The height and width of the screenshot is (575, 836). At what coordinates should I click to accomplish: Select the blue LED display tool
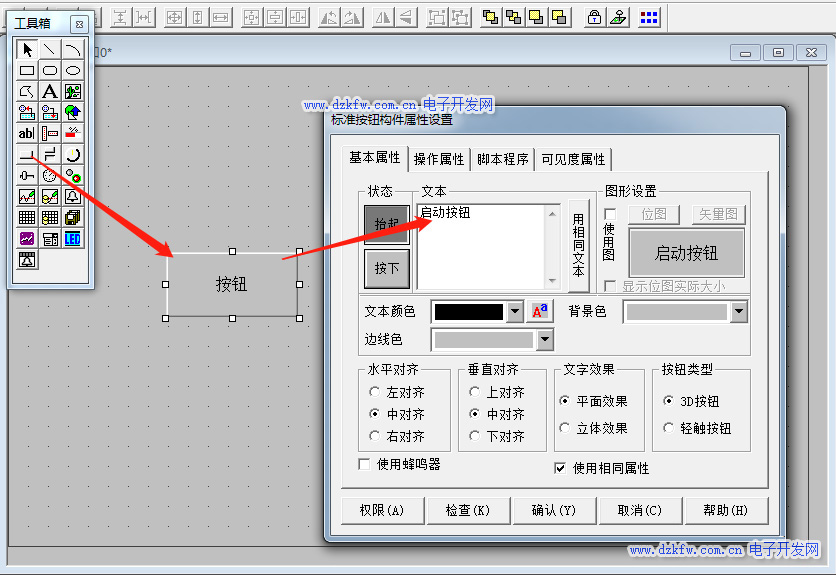[73, 239]
